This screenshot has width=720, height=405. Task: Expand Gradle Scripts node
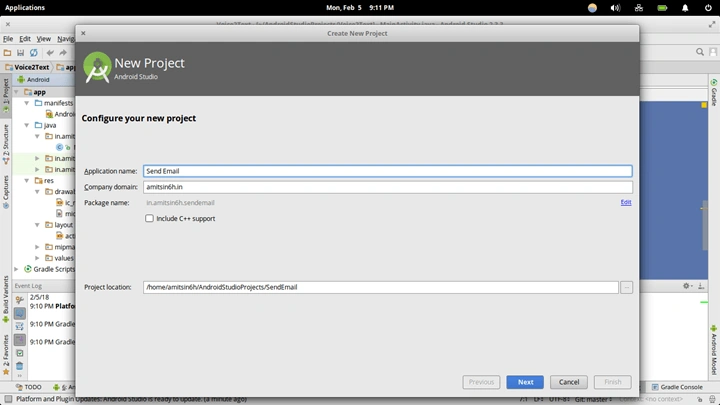[17, 269]
